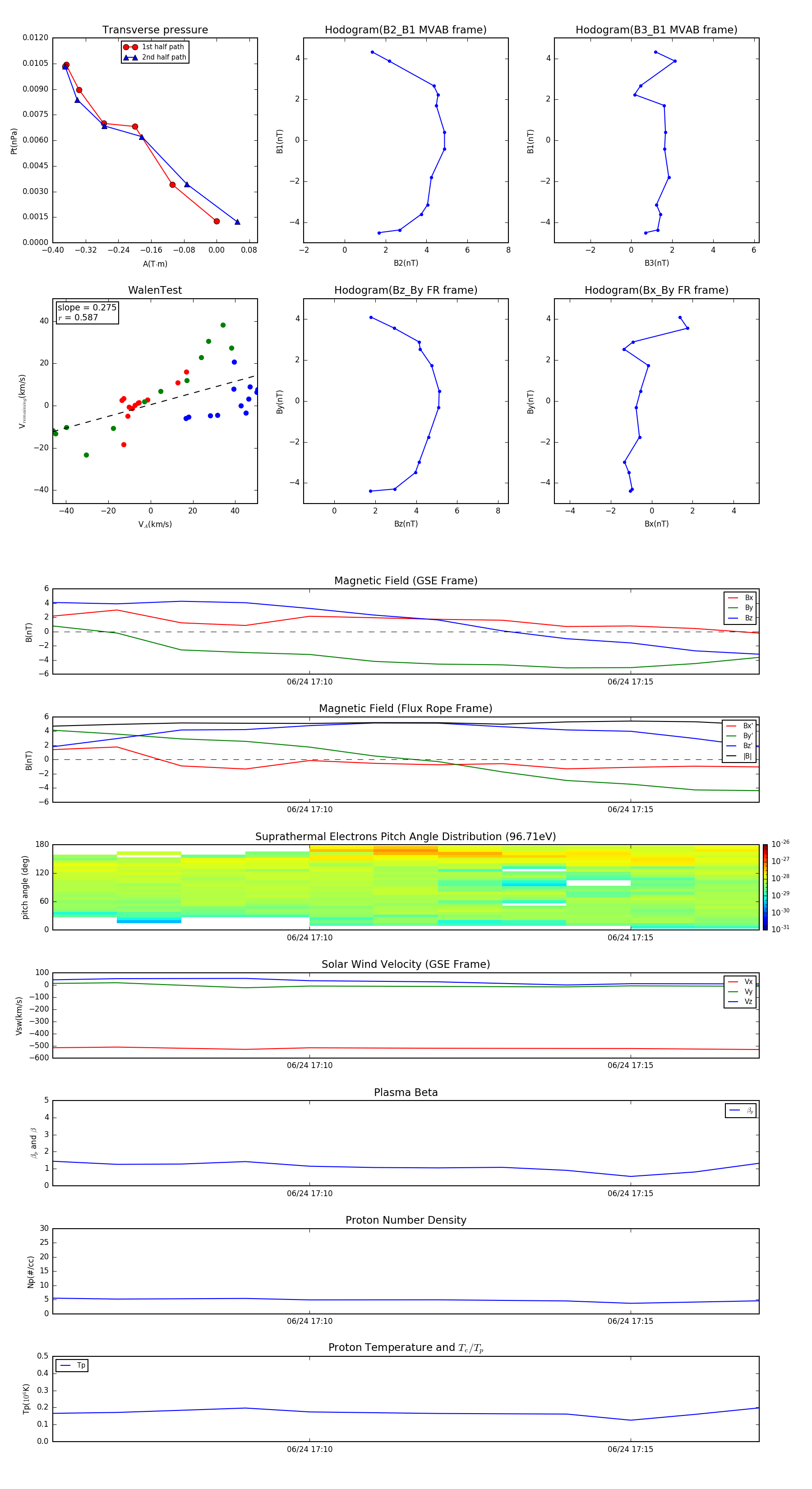Click the 10^-31 colorbar tick label
This screenshot has width=812, height=1489.
(780, 929)
